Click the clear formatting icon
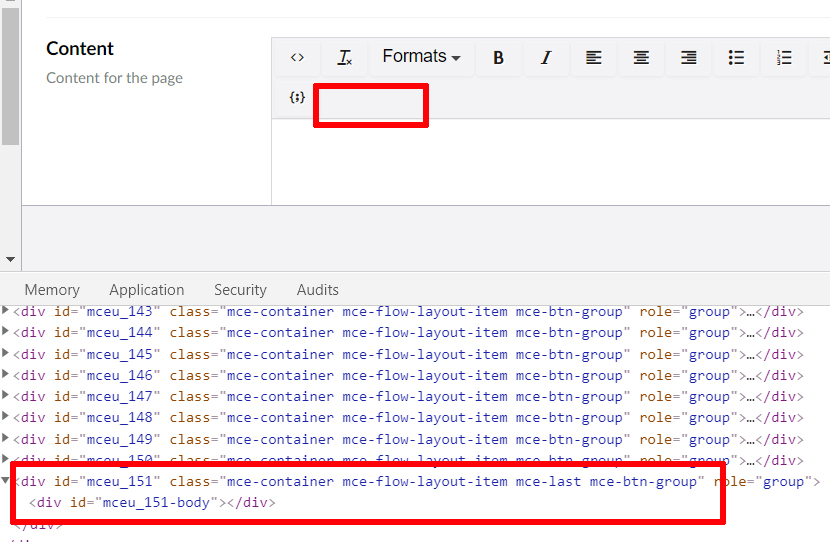830x542 pixels. pyautogui.click(x=345, y=57)
